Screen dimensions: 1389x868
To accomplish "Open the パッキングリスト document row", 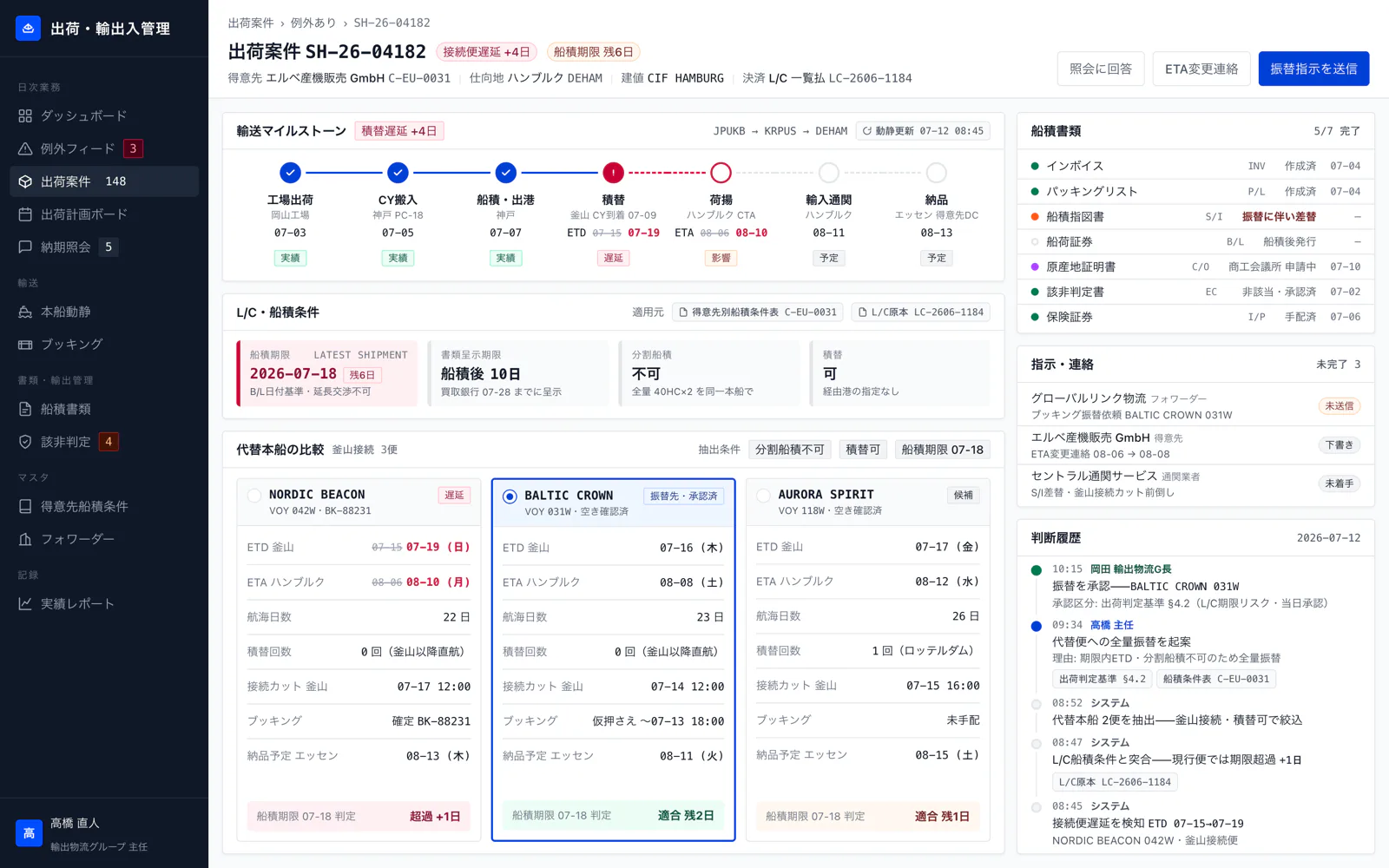I will click(x=1195, y=191).
